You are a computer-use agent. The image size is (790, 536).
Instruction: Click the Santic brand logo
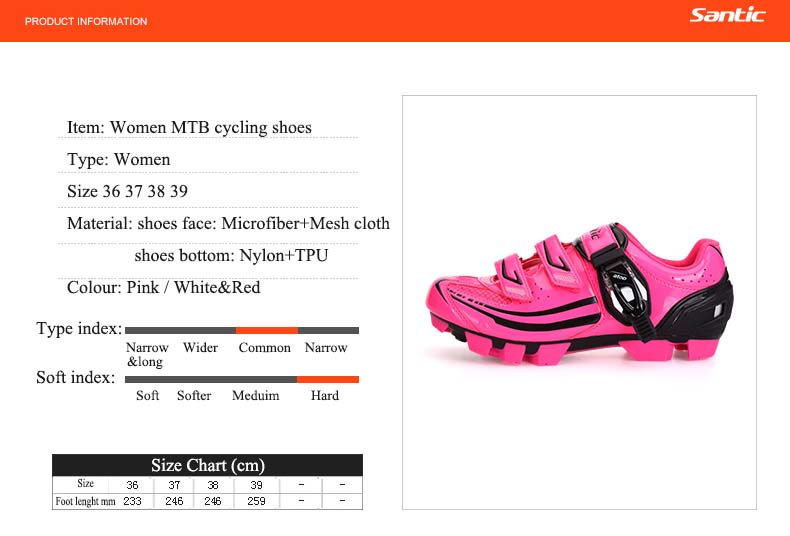click(727, 15)
